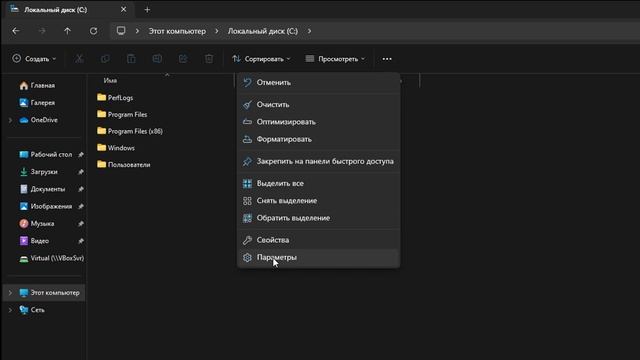The height and width of the screenshot is (360, 640).
Task: Select the Program Files folder
Action: pos(122,114)
